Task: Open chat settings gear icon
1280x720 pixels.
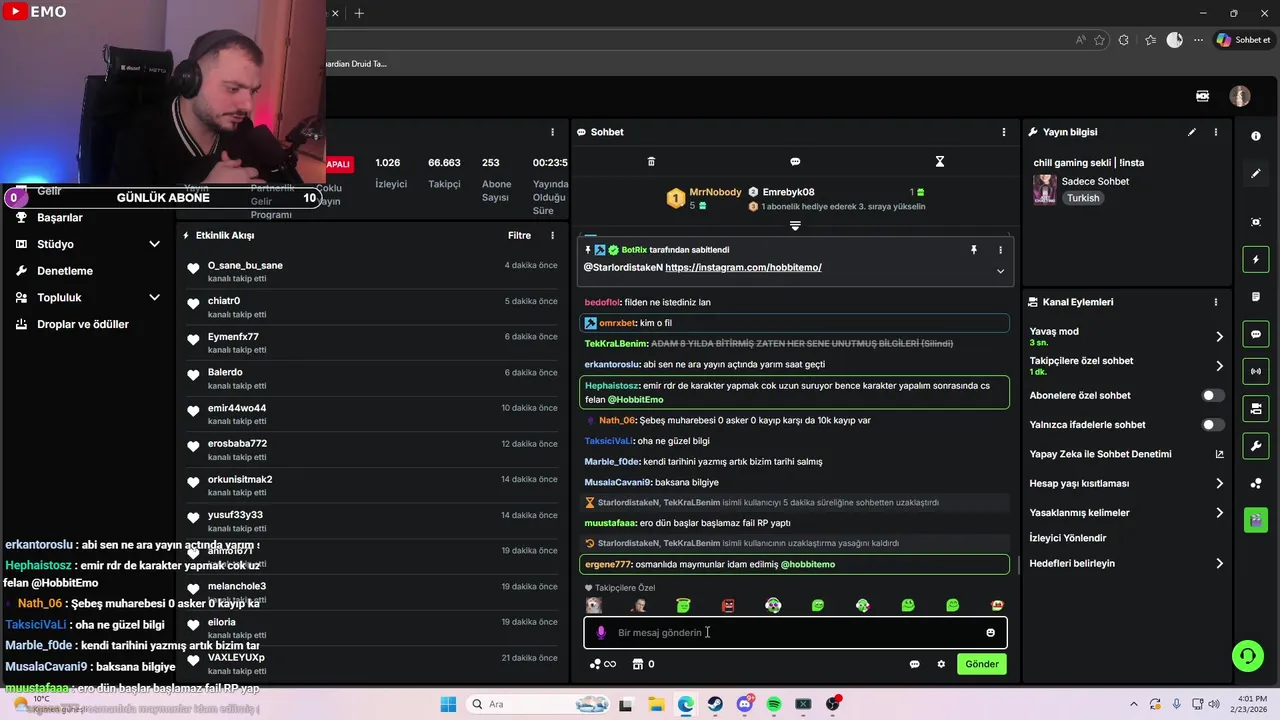Action: (941, 664)
